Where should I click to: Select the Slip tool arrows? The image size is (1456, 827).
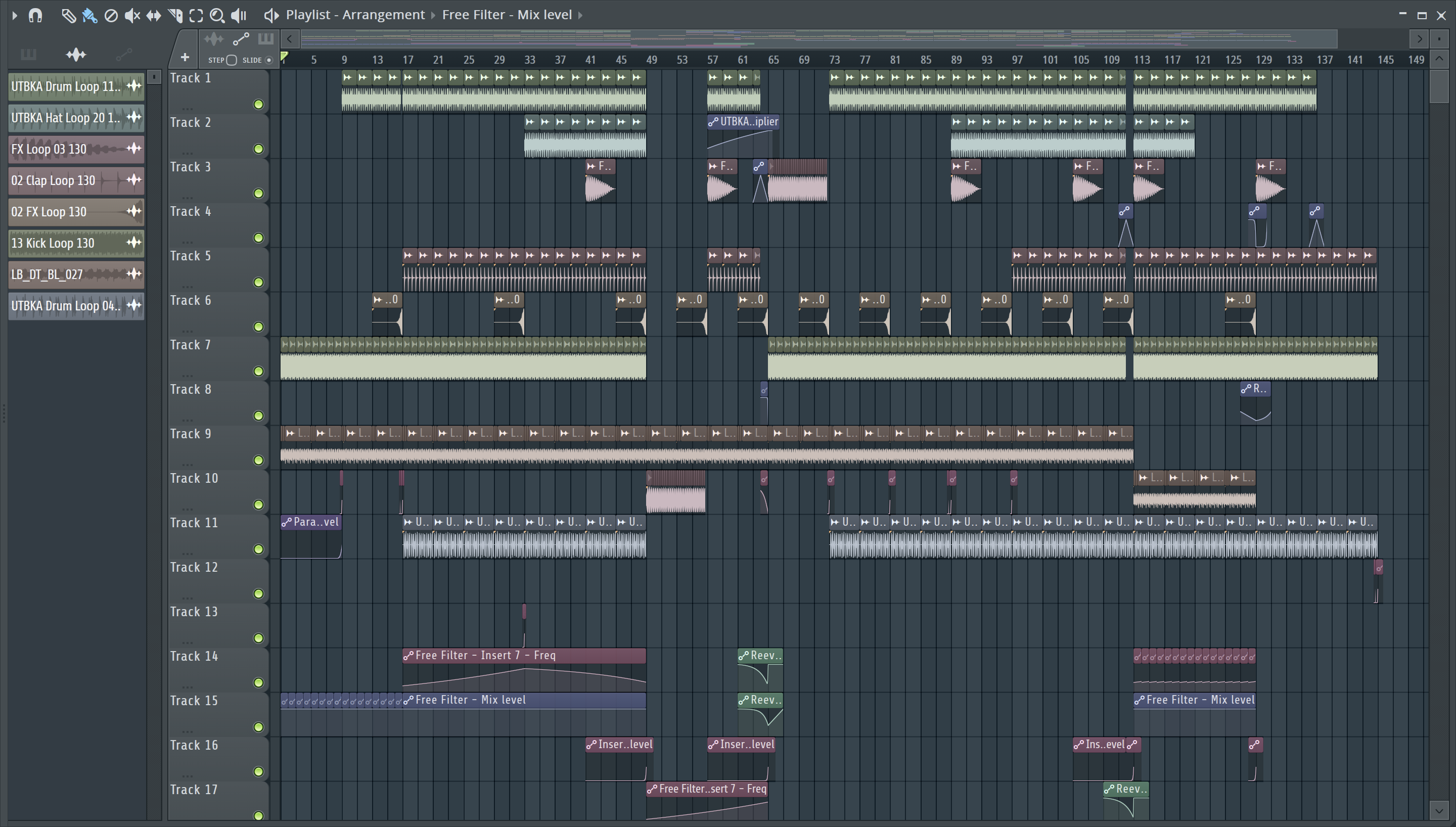click(153, 15)
